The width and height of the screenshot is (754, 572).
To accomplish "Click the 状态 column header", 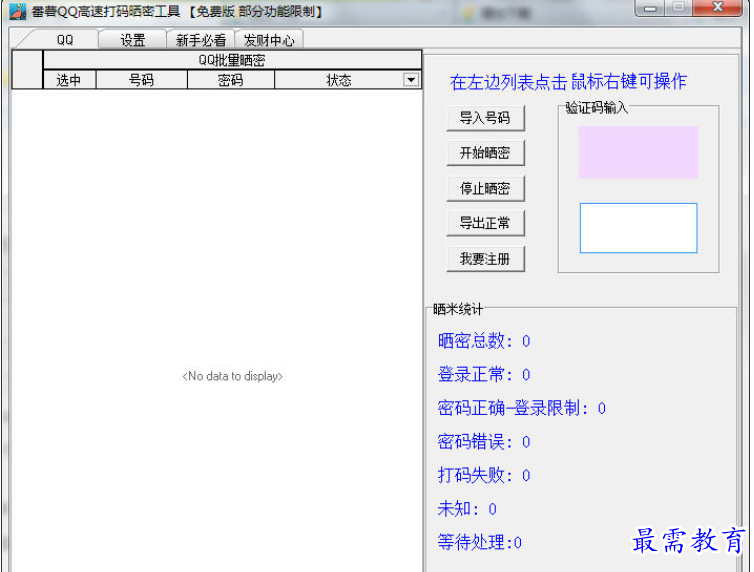I will click(339, 80).
